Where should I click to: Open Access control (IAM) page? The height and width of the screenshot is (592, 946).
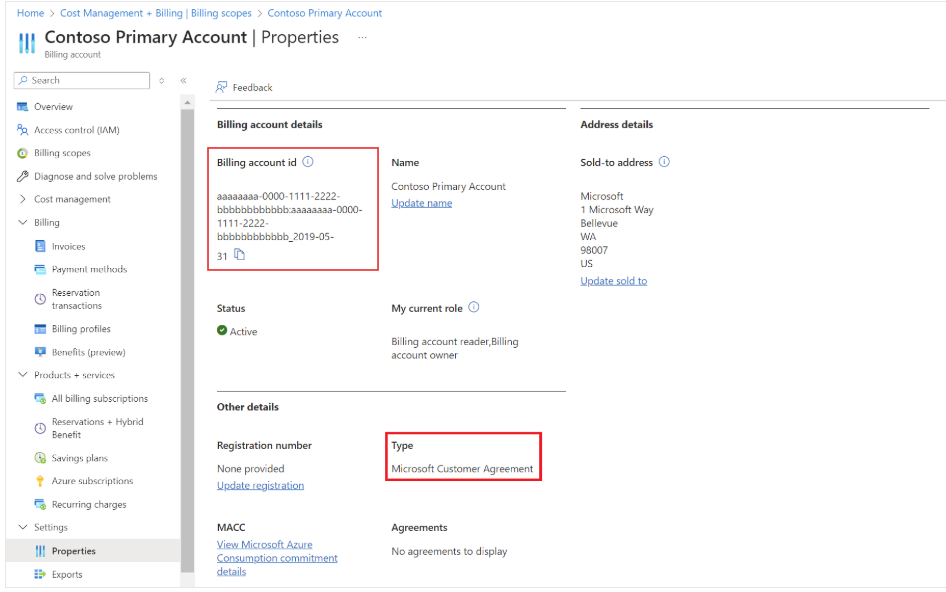(77, 130)
